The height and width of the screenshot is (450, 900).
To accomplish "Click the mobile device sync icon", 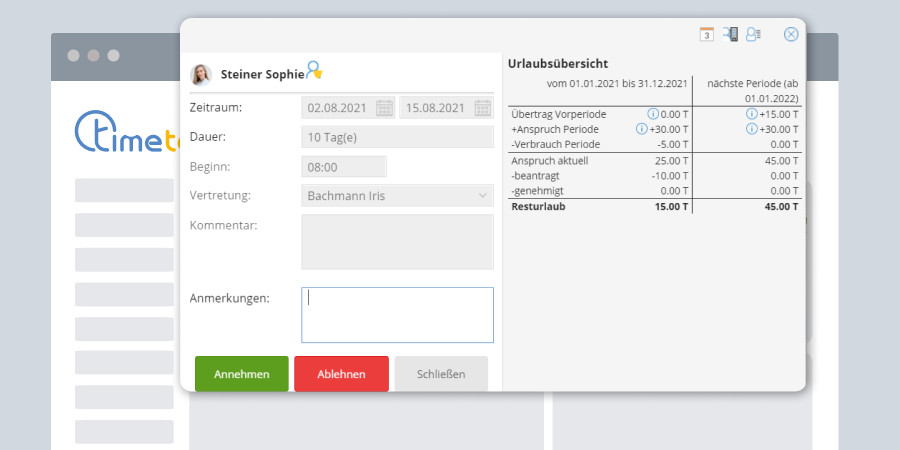I will (730, 34).
